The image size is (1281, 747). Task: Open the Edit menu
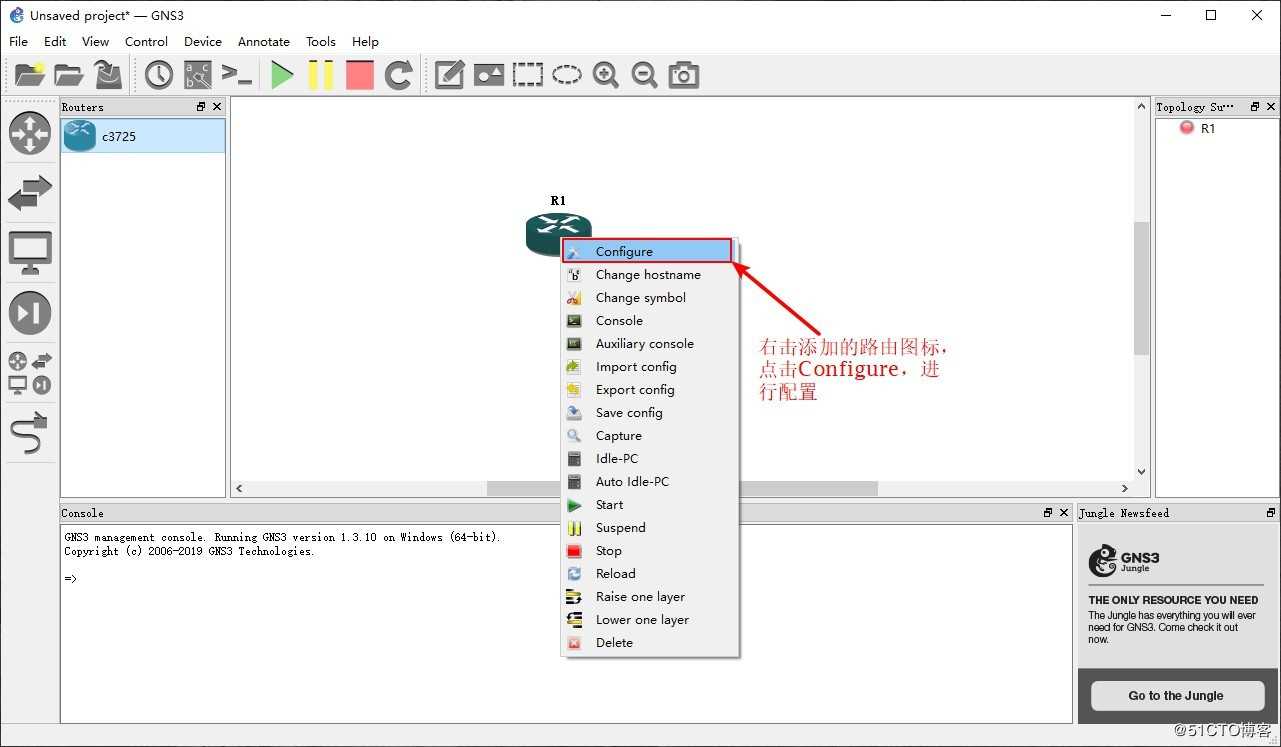coord(55,41)
